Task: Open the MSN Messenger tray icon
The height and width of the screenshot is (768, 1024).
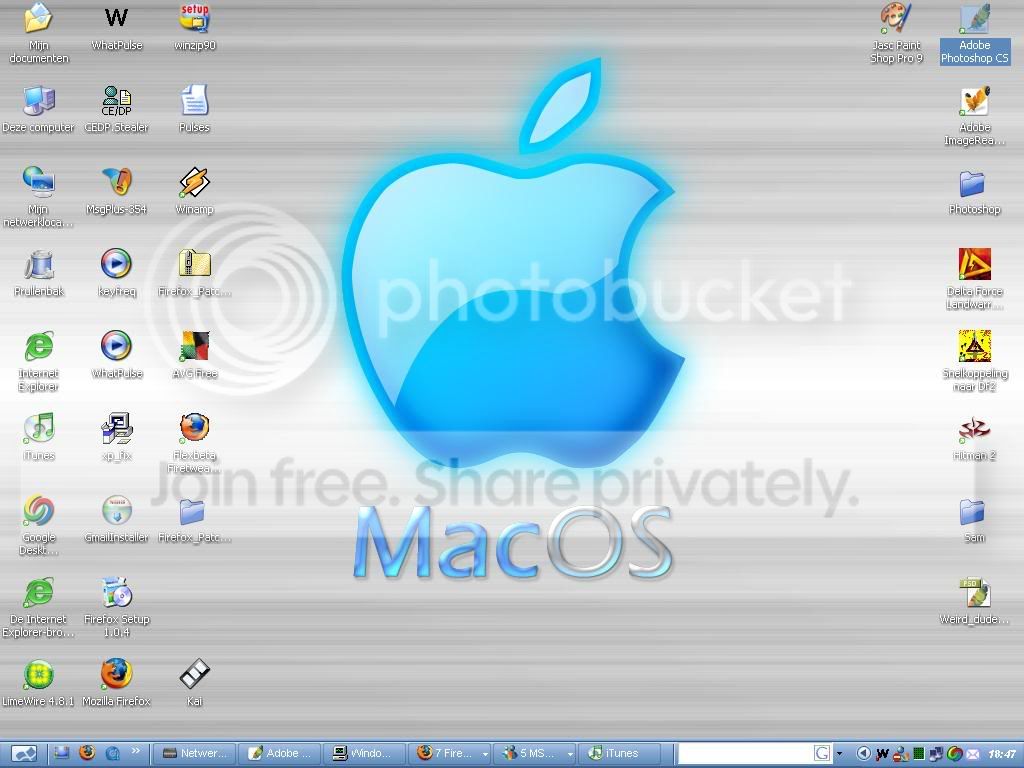Action: (x=901, y=754)
